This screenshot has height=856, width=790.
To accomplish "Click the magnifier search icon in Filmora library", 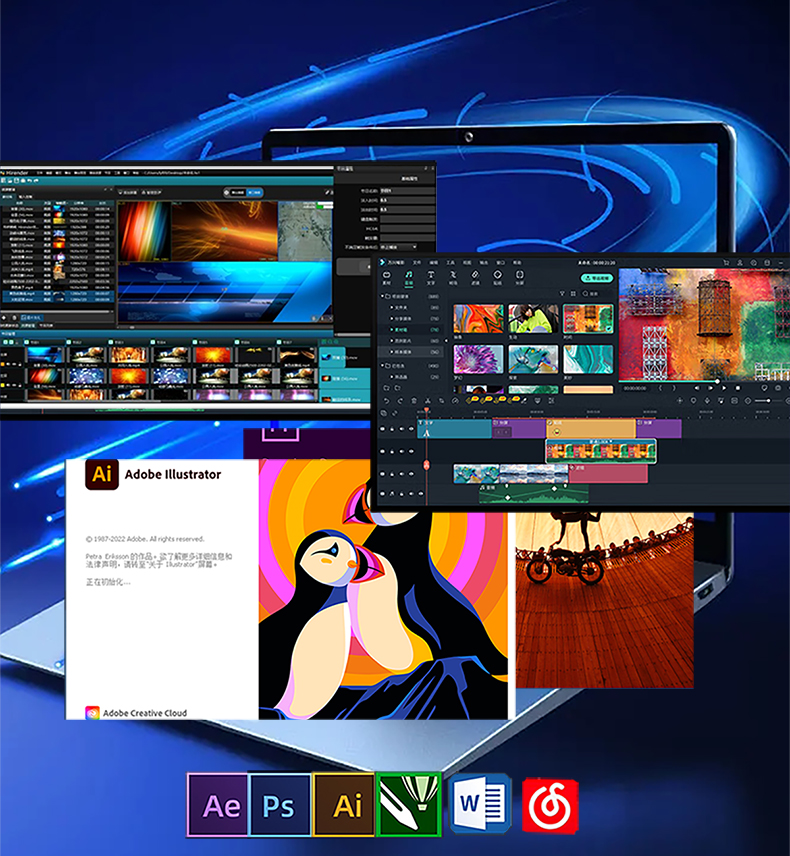I will [585, 294].
